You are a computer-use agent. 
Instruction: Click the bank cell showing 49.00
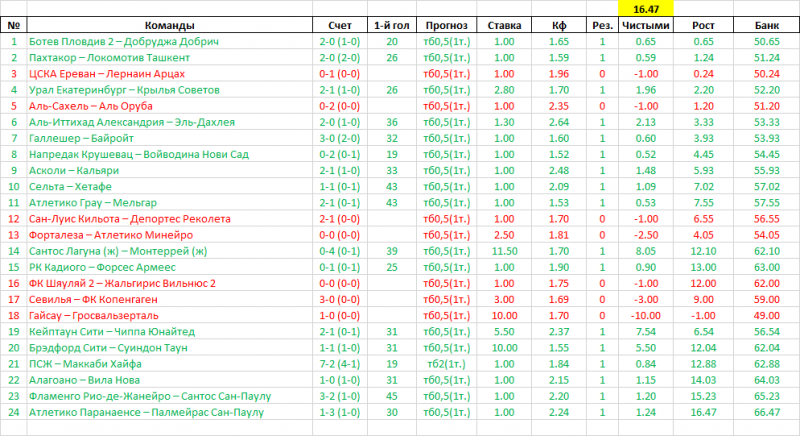coord(767,315)
